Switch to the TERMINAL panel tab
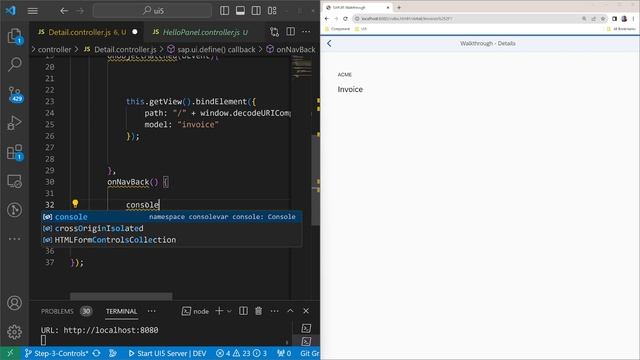 pyautogui.click(x=121, y=311)
